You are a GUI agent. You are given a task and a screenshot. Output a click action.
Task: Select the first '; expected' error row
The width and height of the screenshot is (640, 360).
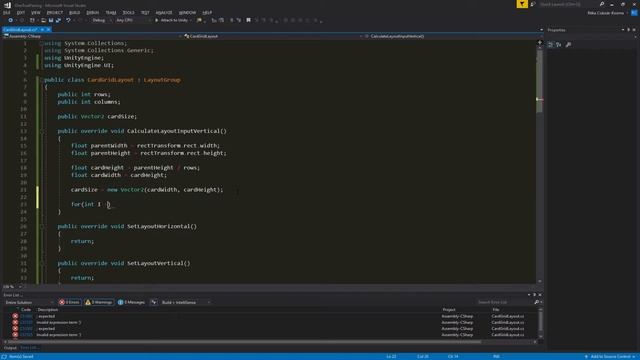[x=271, y=316]
